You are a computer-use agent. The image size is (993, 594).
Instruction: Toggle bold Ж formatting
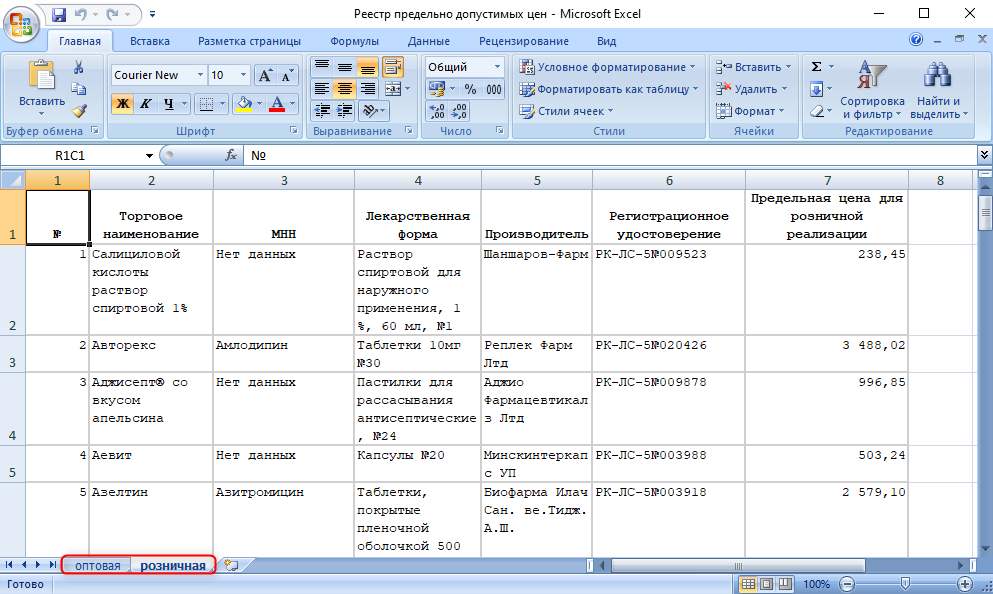click(122, 104)
